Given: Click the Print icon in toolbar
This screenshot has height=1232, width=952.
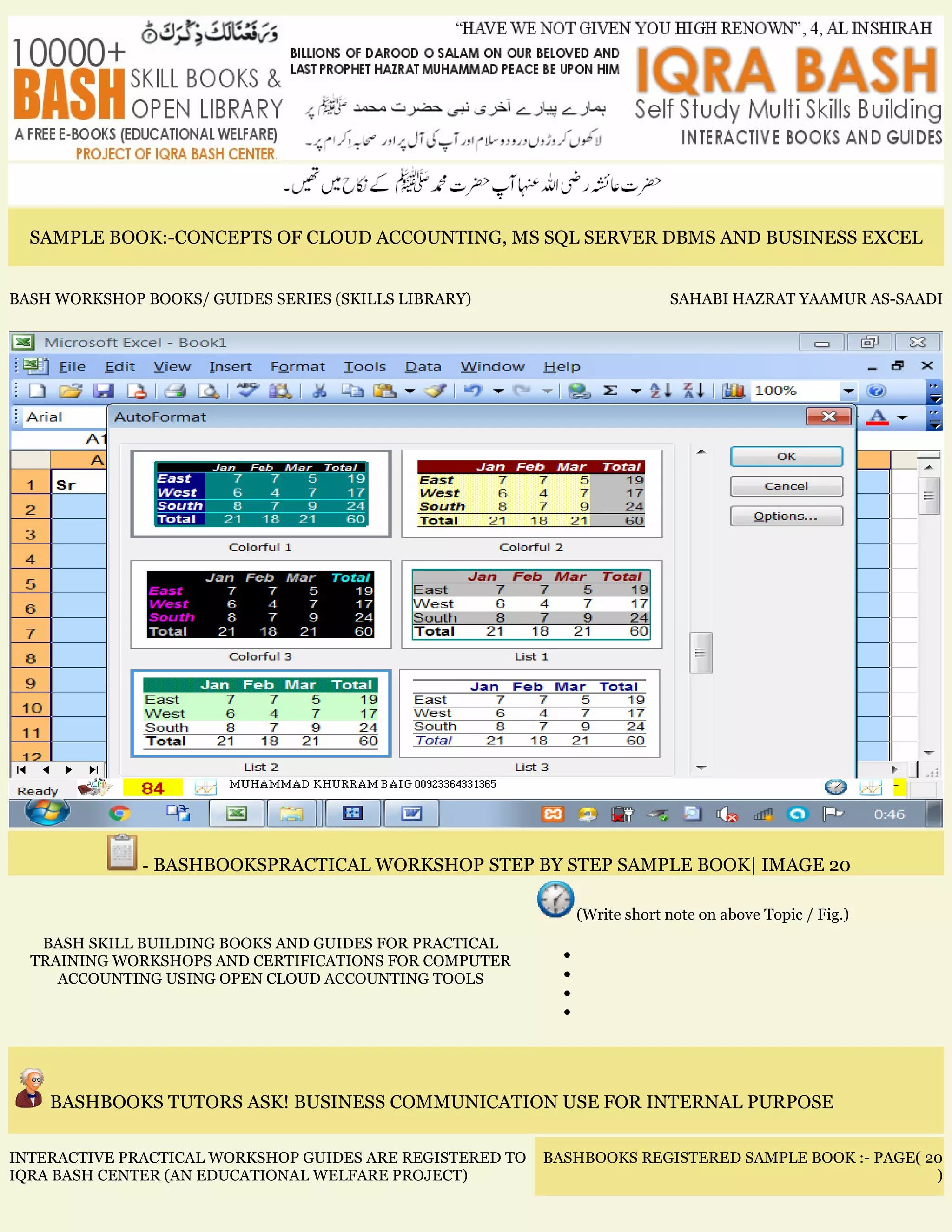Looking at the screenshot, I should 175,391.
